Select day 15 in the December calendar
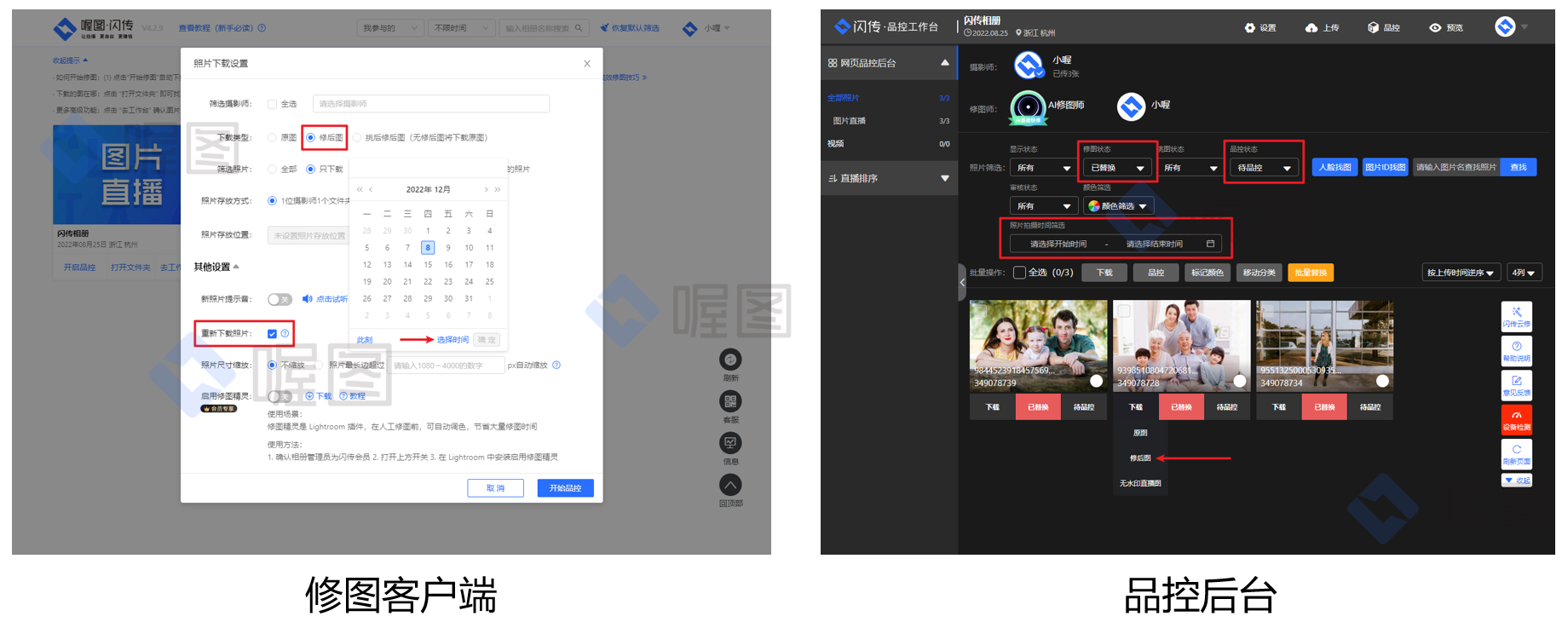The image size is (1568, 622). click(428, 265)
